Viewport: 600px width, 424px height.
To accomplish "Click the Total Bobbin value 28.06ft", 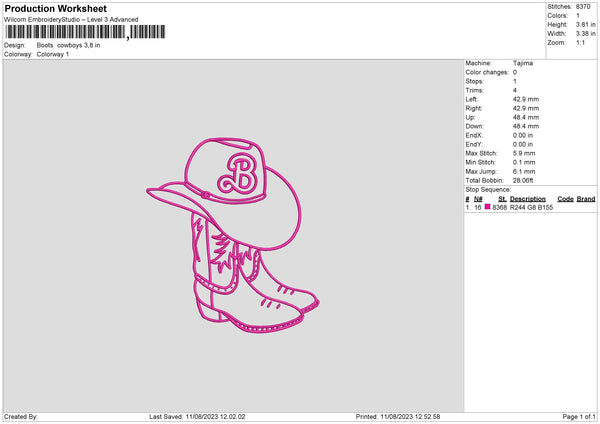I will tap(523, 180).
